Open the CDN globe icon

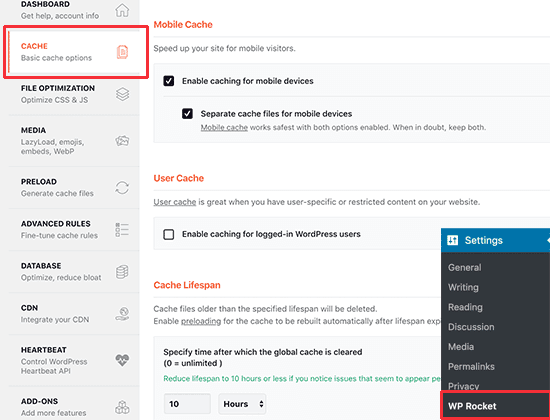click(122, 314)
